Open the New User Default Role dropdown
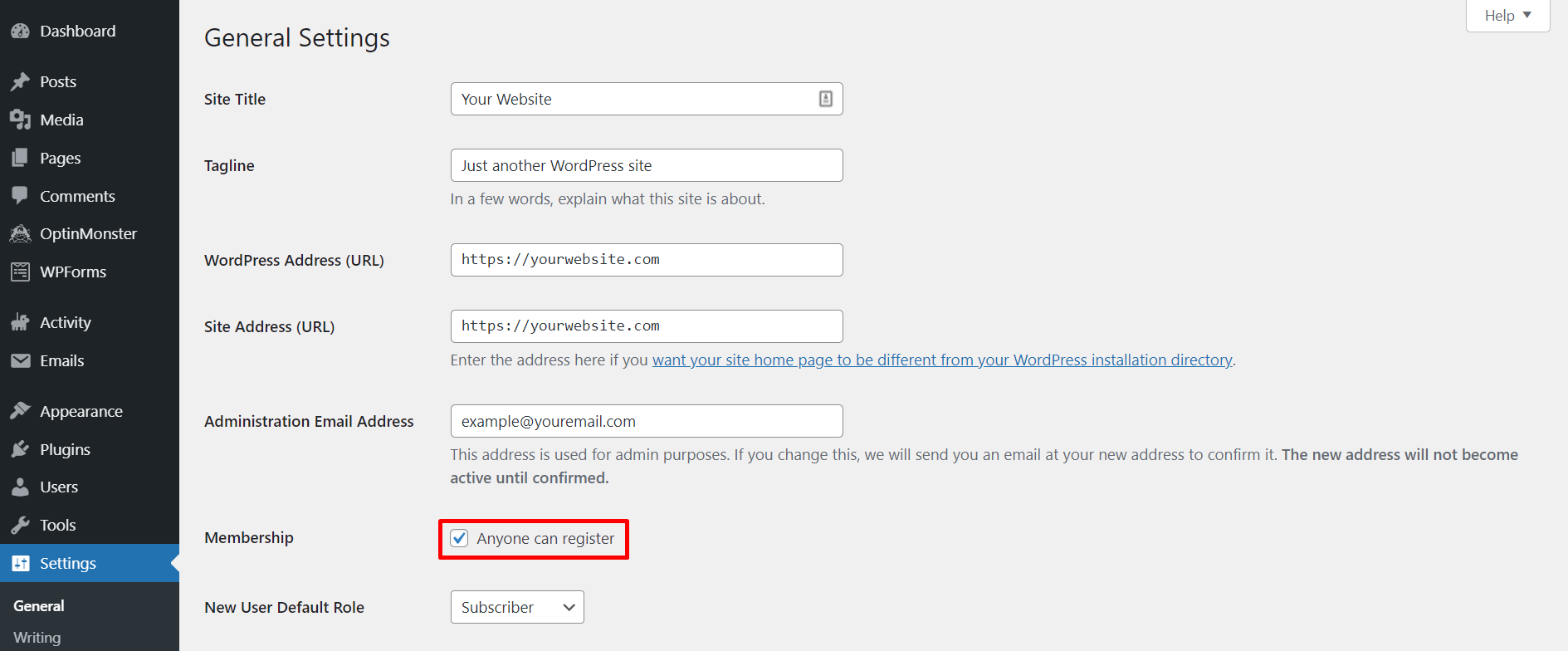Screen dimensions: 1568x651 coord(517,607)
